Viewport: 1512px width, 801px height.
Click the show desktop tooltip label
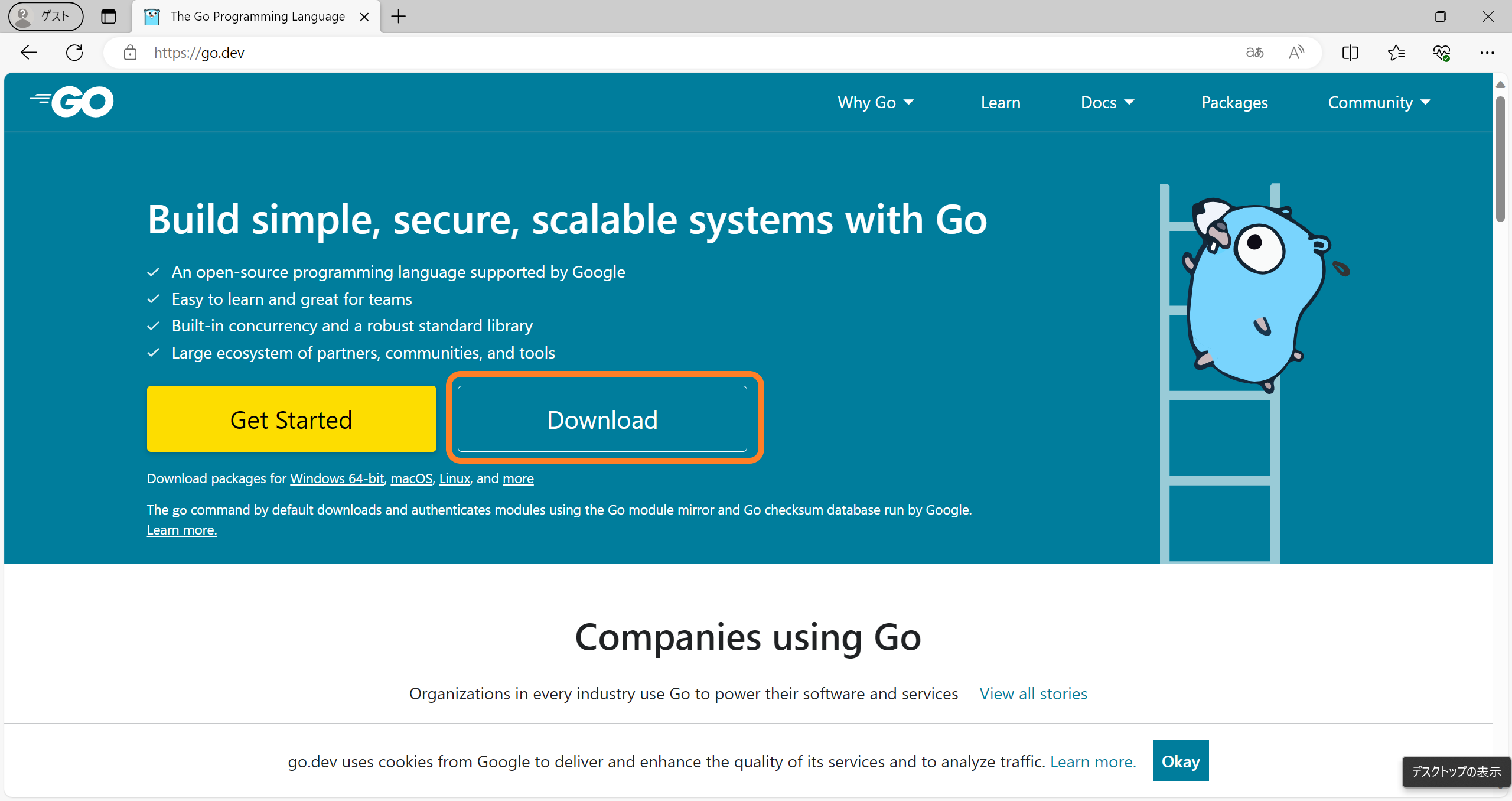pos(1456,771)
